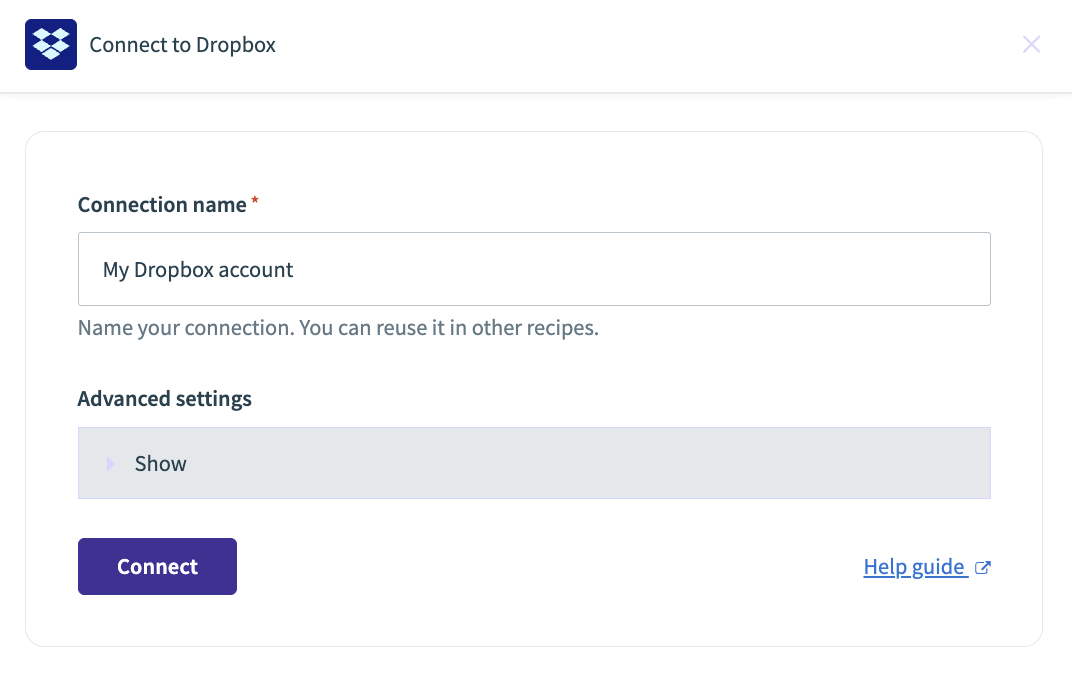Image resolution: width=1072 pixels, height=678 pixels.
Task: Click the Connect button
Action: 157,567
